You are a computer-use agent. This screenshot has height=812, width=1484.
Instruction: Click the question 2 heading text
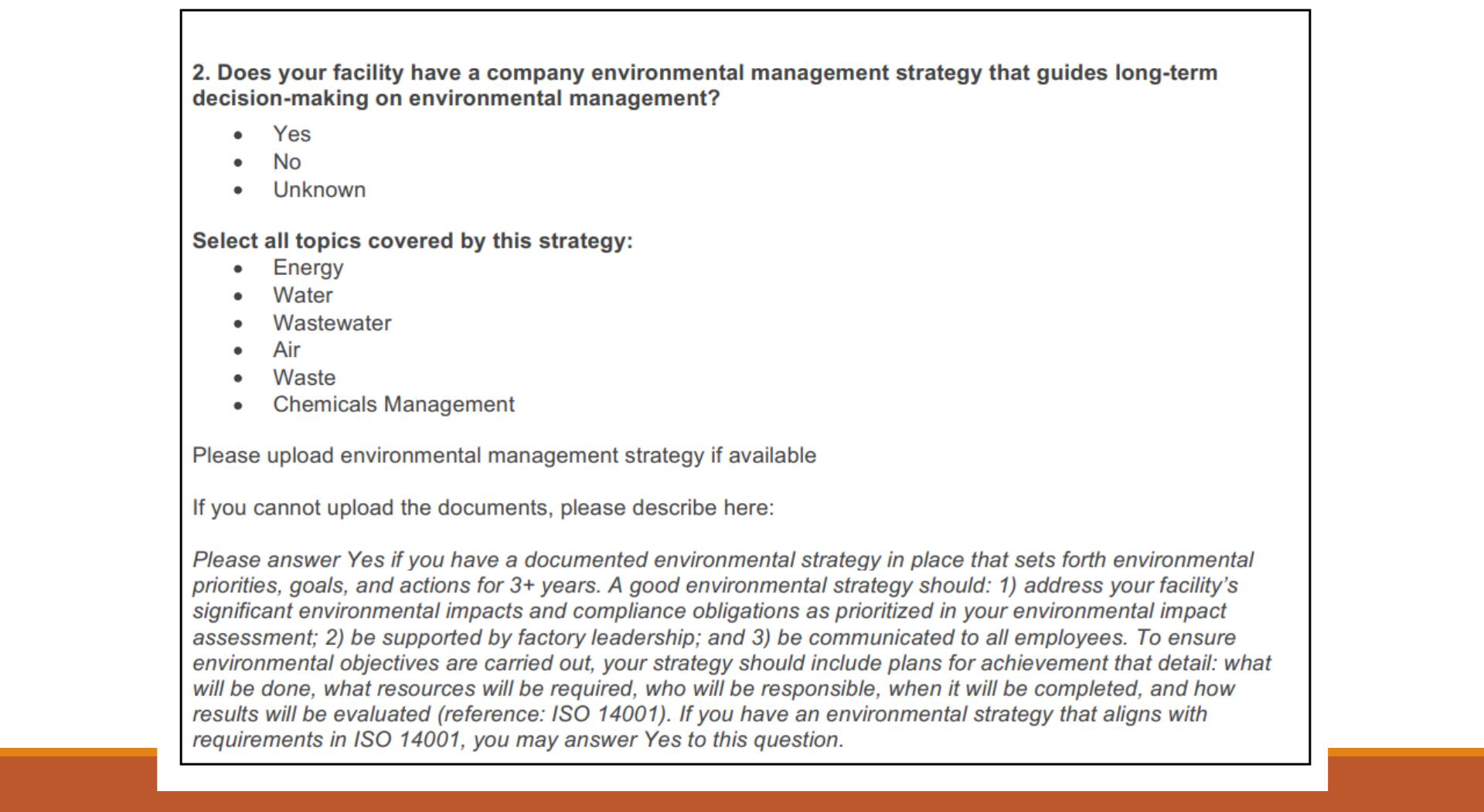coord(705,85)
